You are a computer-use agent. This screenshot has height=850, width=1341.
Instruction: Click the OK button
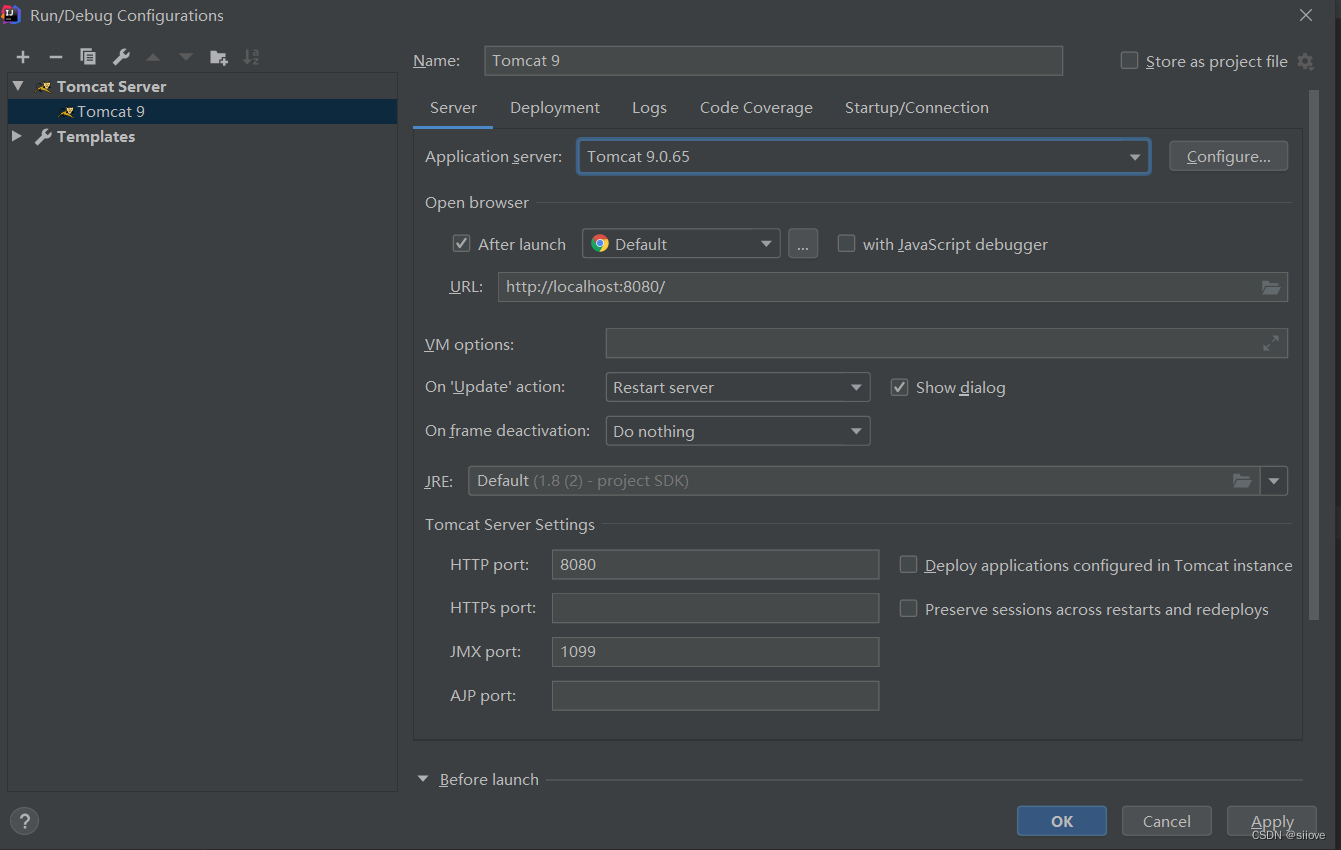click(1062, 821)
